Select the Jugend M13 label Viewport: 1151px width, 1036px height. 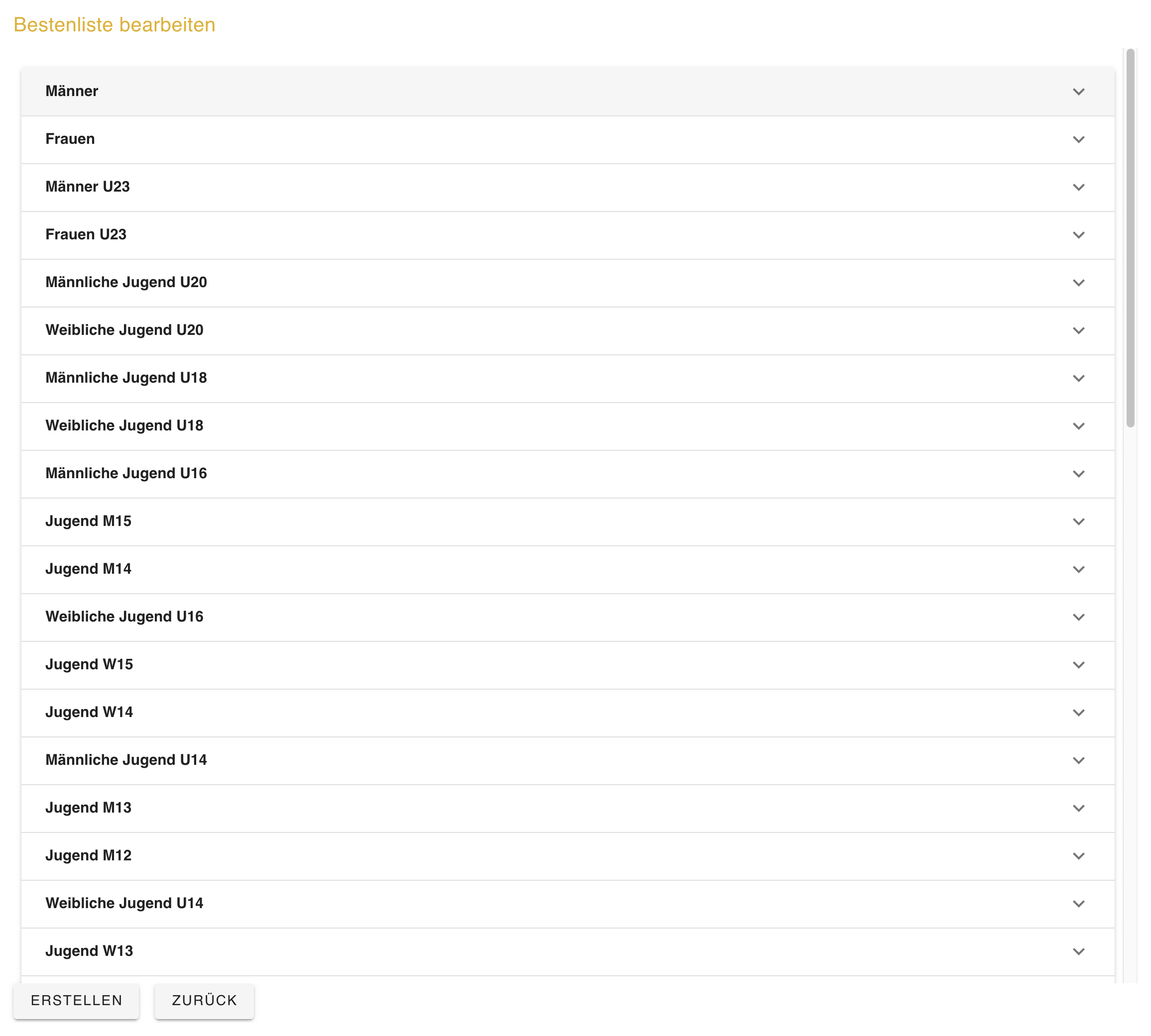[x=88, y=808]
